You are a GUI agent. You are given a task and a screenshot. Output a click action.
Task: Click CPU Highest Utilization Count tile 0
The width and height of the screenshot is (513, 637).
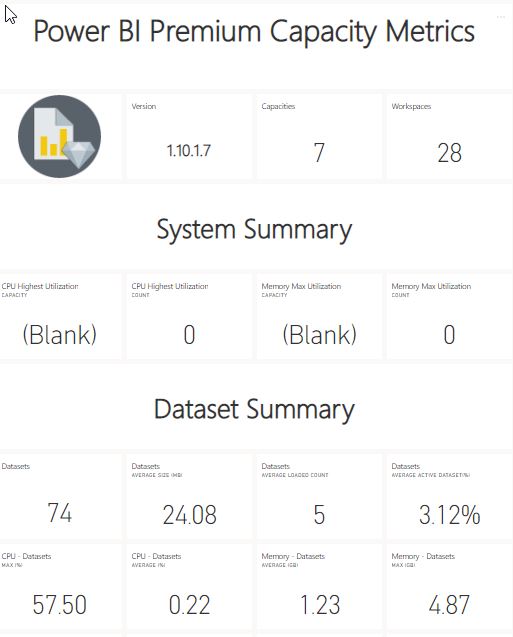coord(189,316)
